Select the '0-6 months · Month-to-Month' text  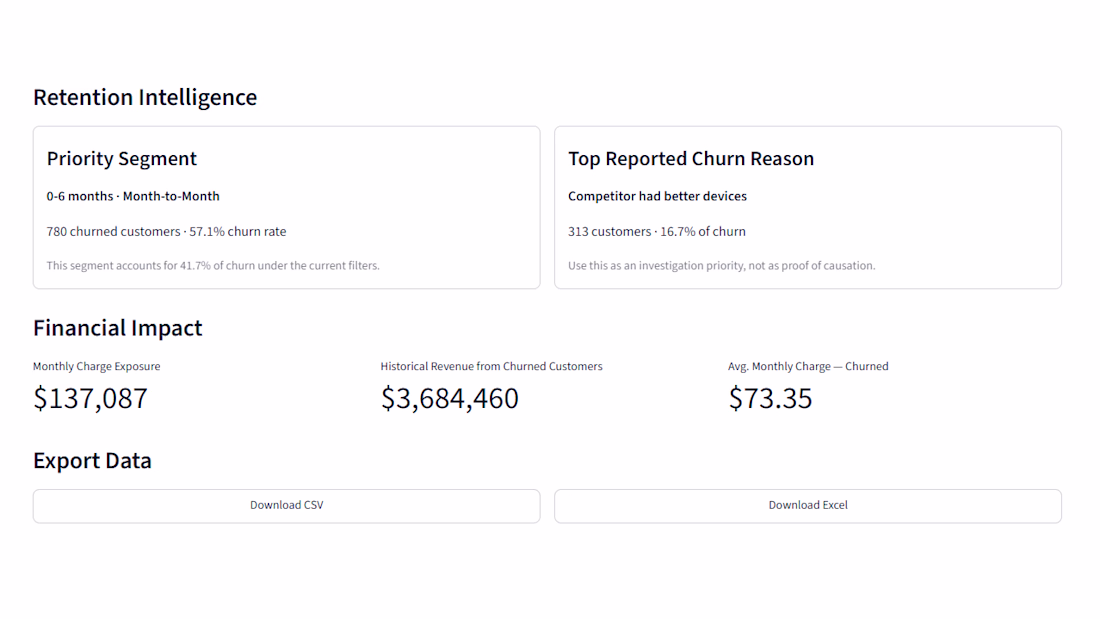click(133, 197)
